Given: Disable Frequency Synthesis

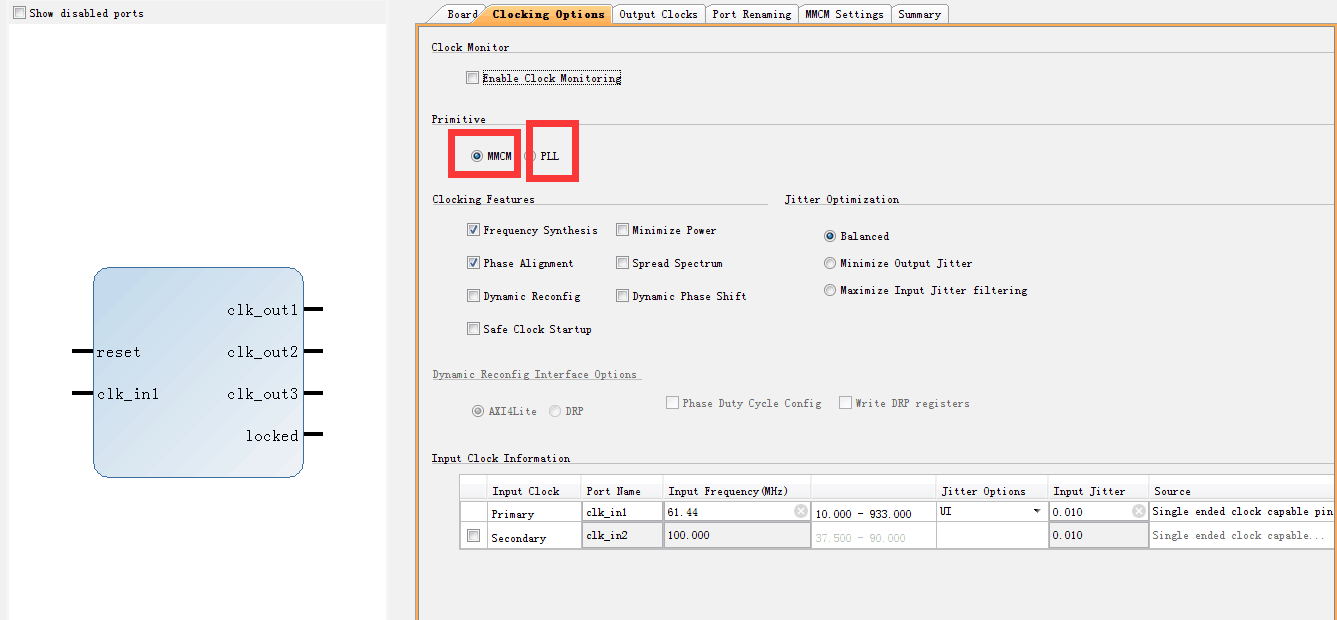Looking at the screenshot, I should click(x=472, y=229).
